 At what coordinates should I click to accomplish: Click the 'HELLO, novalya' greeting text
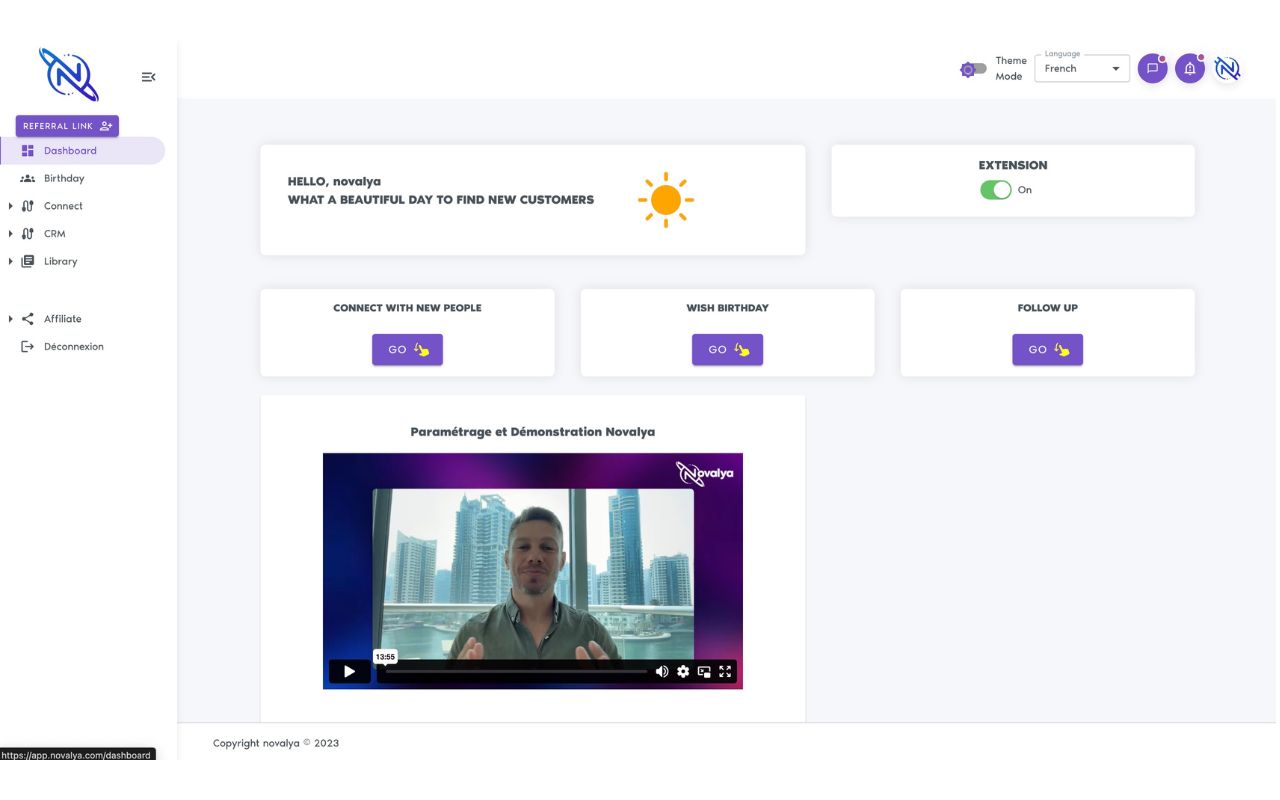coord(334,182)
